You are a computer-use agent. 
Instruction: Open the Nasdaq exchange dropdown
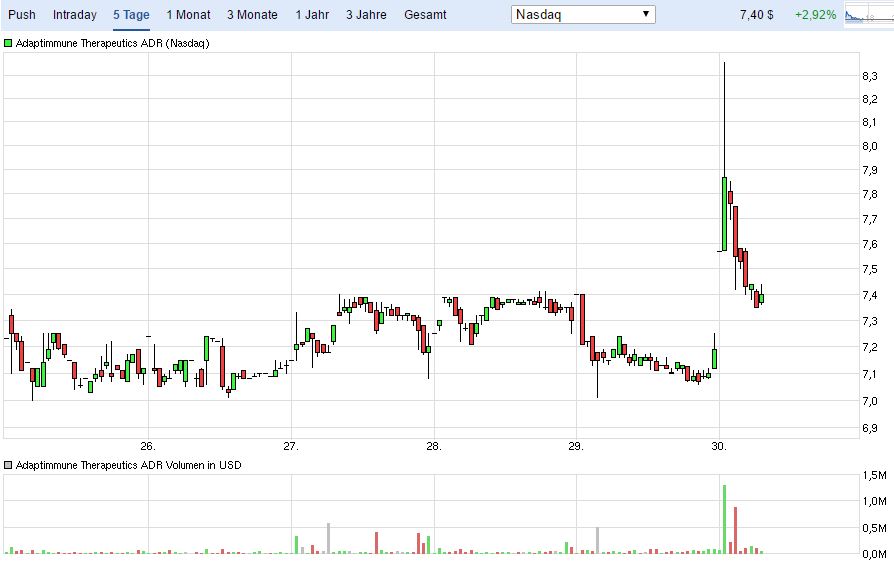pyautogui.click(x=583, y=15)
